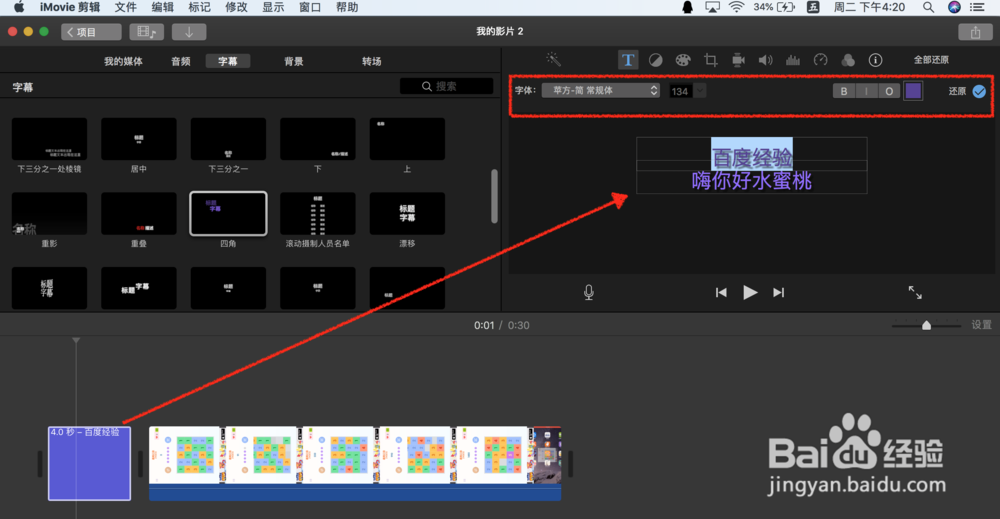Open the Apple menu
The width and height of the screenshot is (1000, 519).
click(19, 7)
